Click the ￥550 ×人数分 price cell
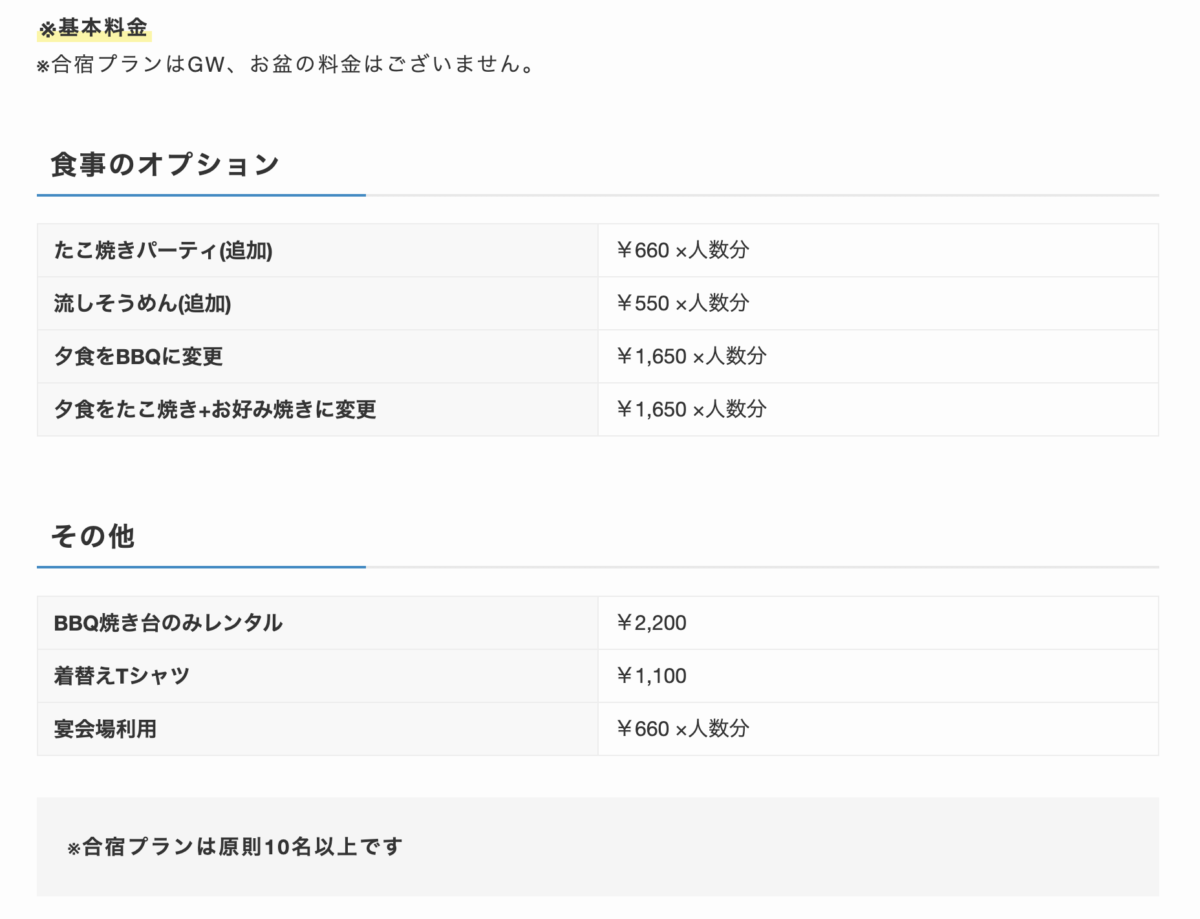The width and height of the screenshot is (1200, 919). point(682,304)
